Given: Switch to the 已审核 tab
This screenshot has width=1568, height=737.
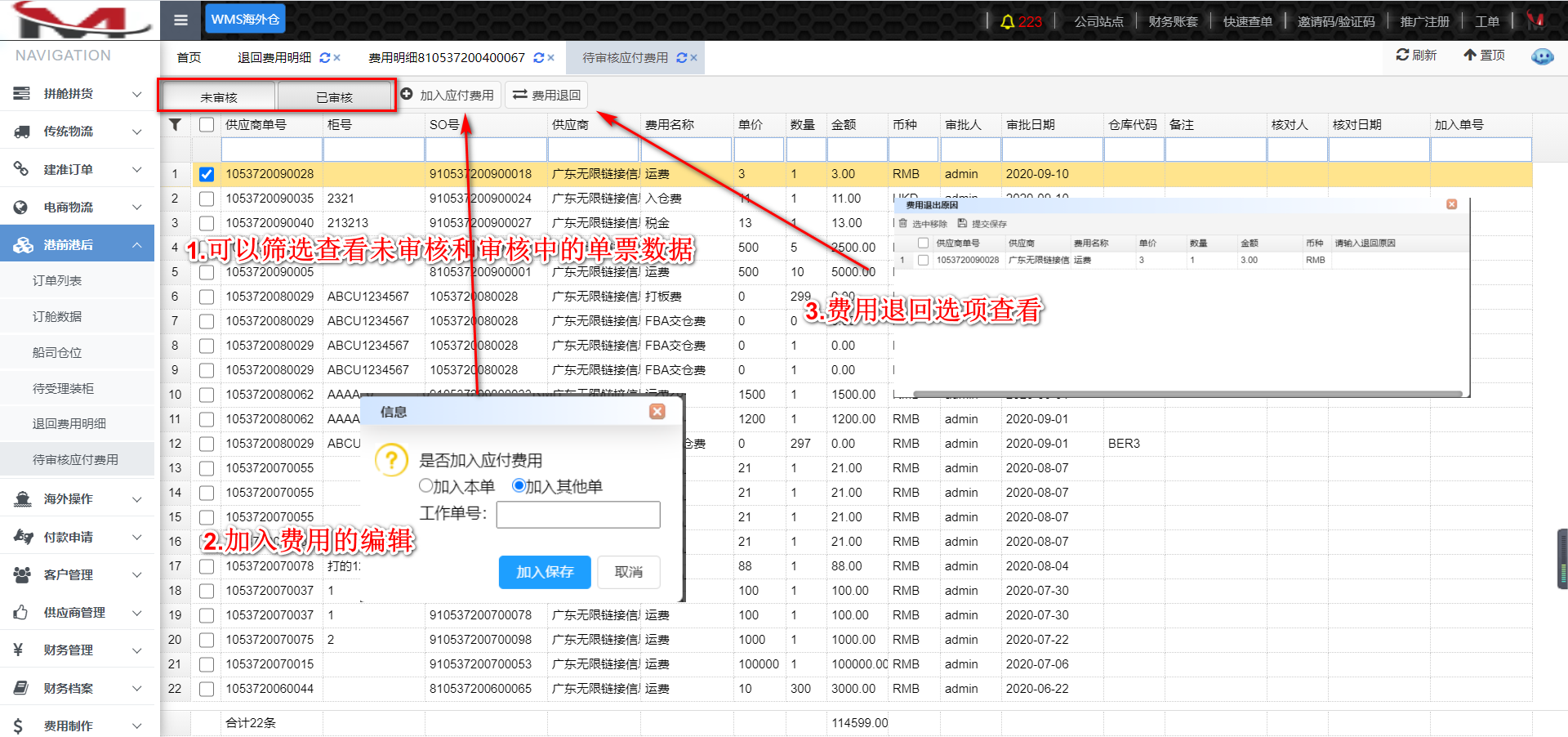Looking at the screenshot, I should click(335, 96).
